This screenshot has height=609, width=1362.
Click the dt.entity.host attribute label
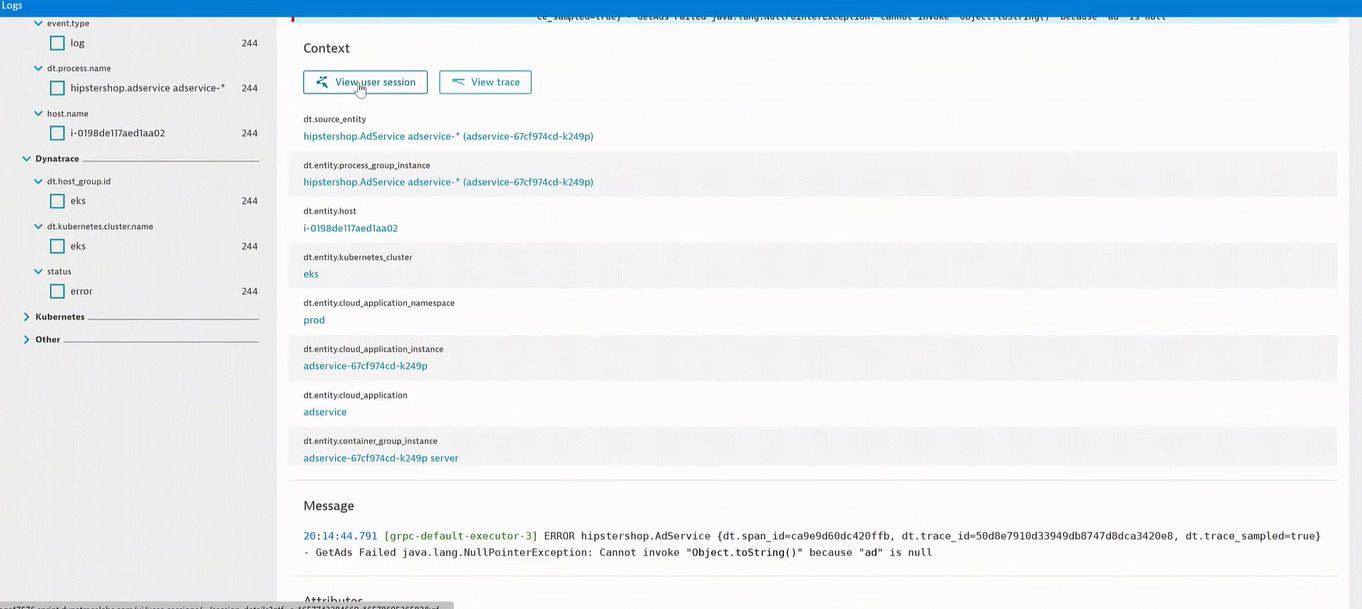pyautogui.click(x=330, y=211)
